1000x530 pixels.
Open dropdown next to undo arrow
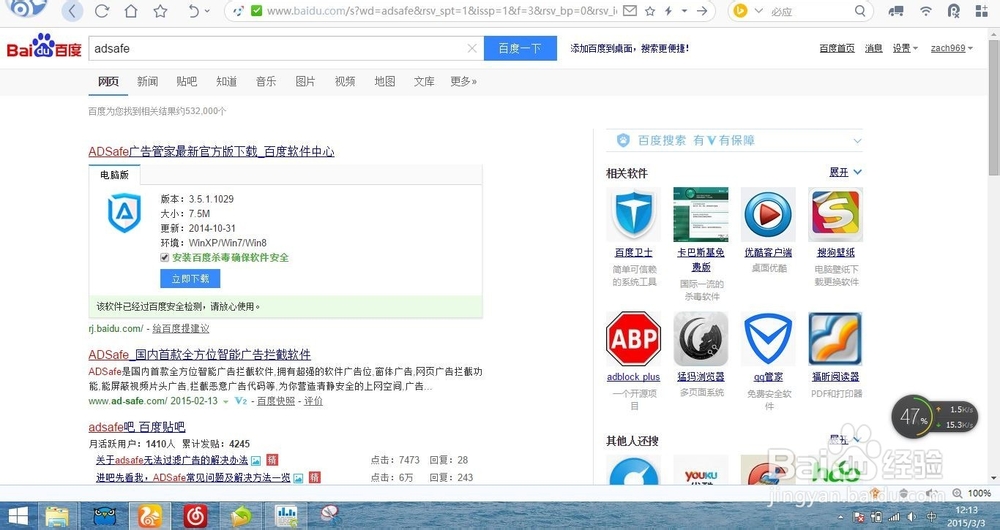[208, 11]
